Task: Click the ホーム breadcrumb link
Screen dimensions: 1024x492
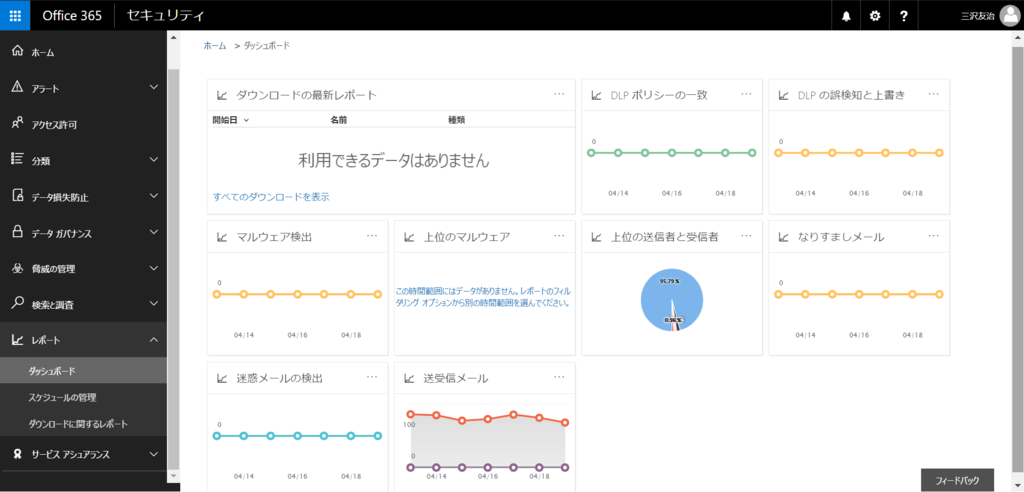Action: point(215,46)
